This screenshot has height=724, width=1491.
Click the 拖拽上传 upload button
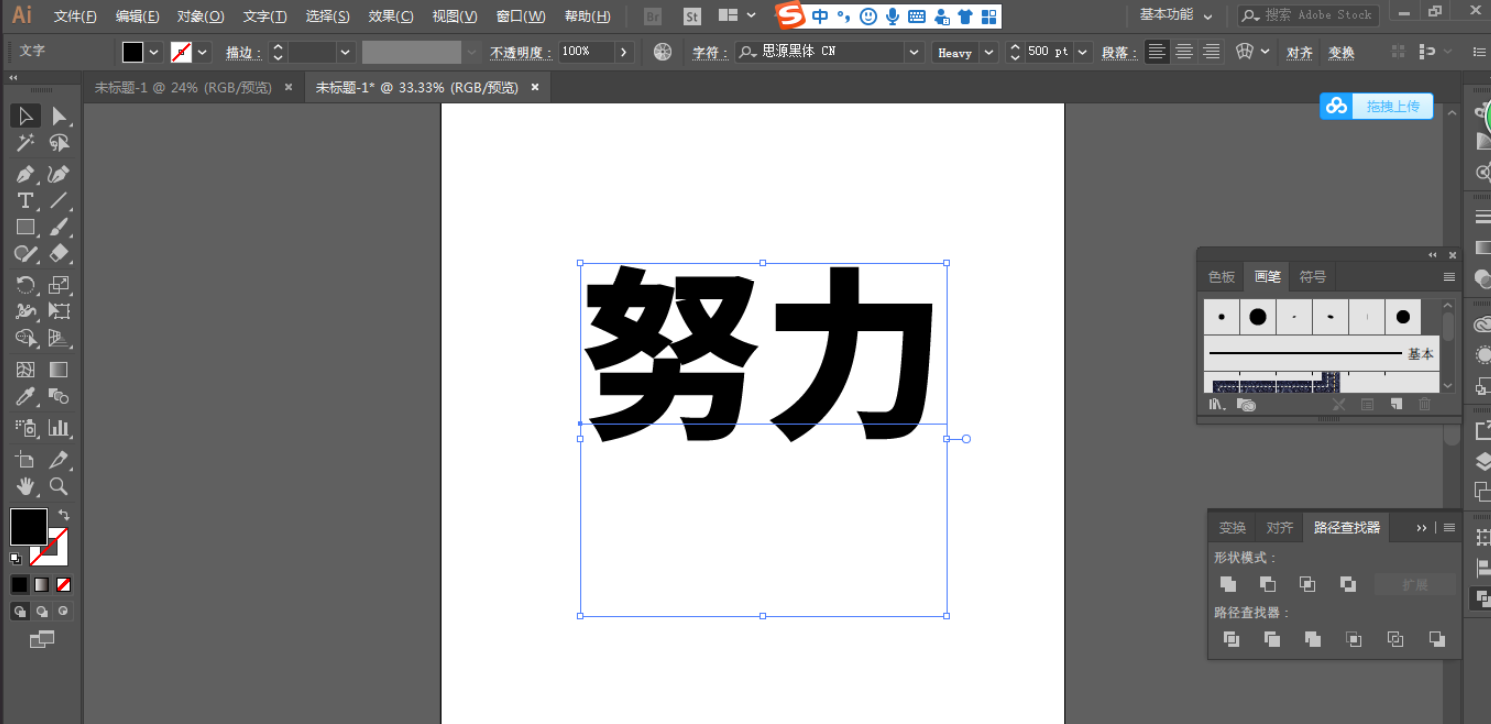point(1377,106)
